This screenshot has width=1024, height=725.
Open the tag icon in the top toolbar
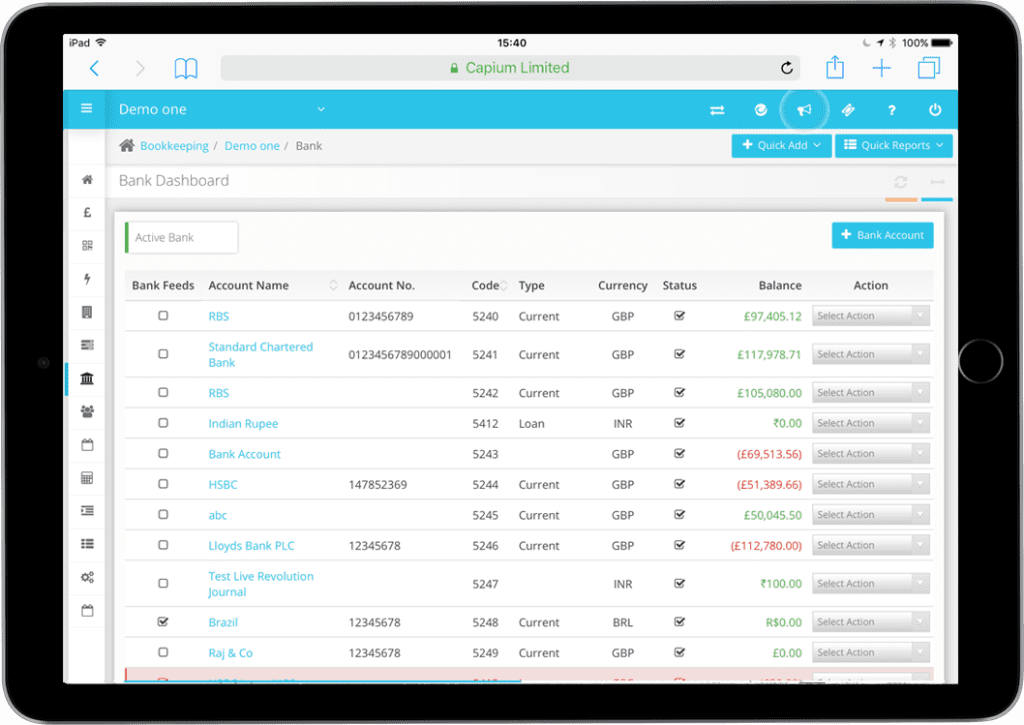coord(848,110)
